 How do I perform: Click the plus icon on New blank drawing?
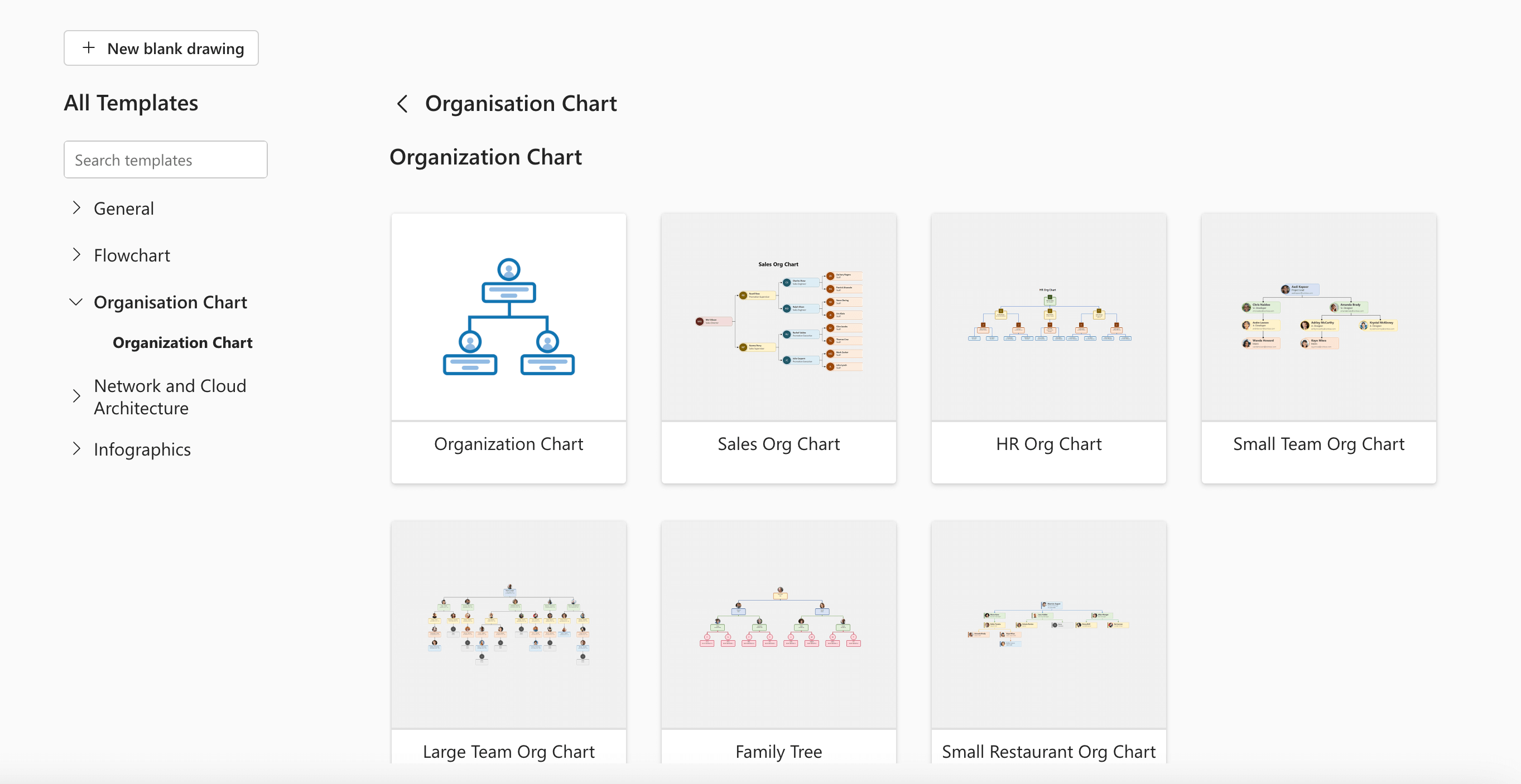click(89, 48)
